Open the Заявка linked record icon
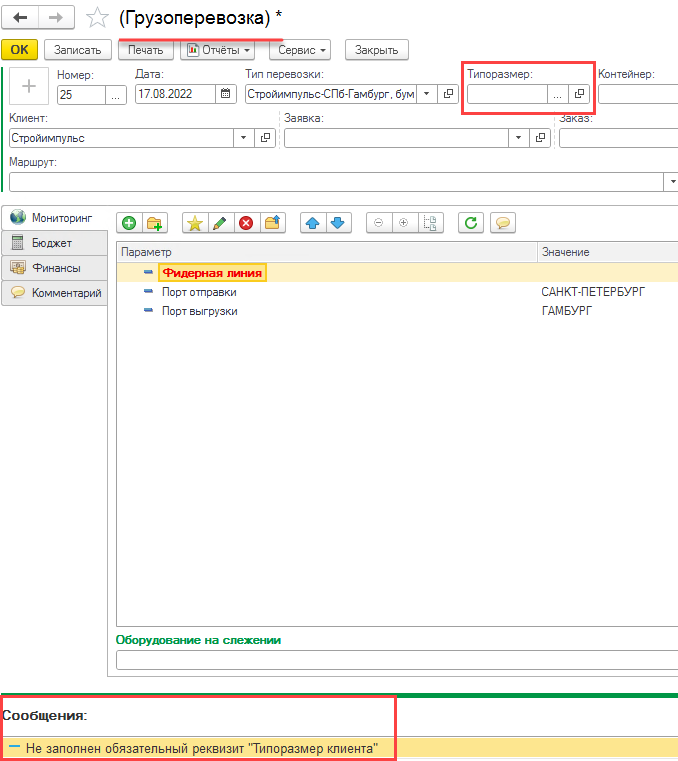The width and height of the screenshot is (678, 761). (540, 138)
